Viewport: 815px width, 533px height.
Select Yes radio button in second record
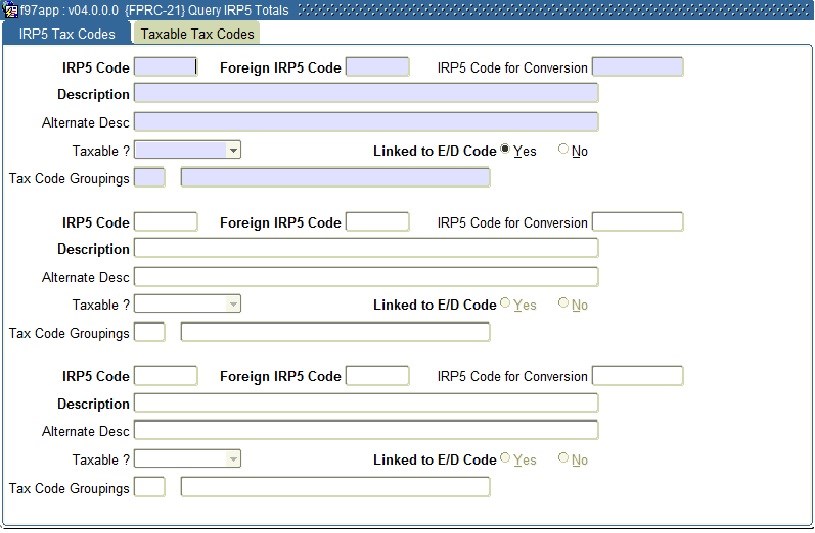[505, 304]
